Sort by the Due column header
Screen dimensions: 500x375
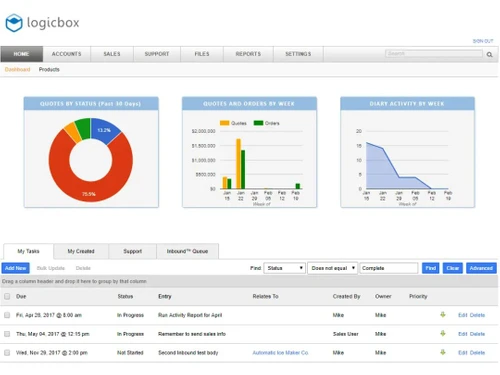pyautogui.click(x=21, y=296)
